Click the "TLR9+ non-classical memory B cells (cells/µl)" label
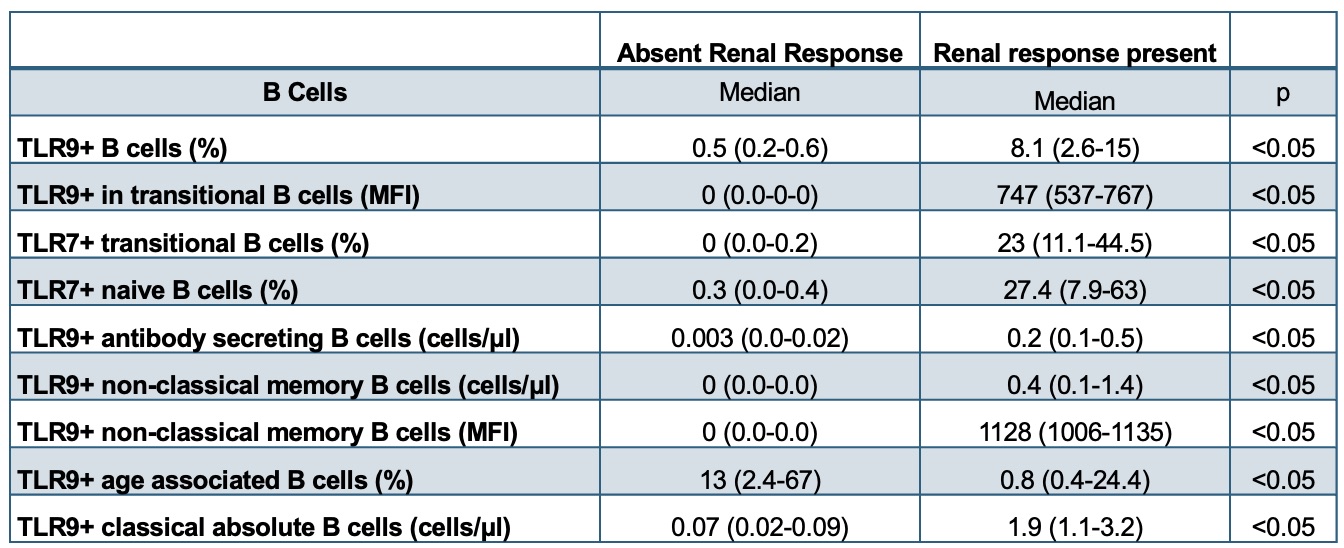This screenshot has width=1344, height=548. [x=288, y=385]
